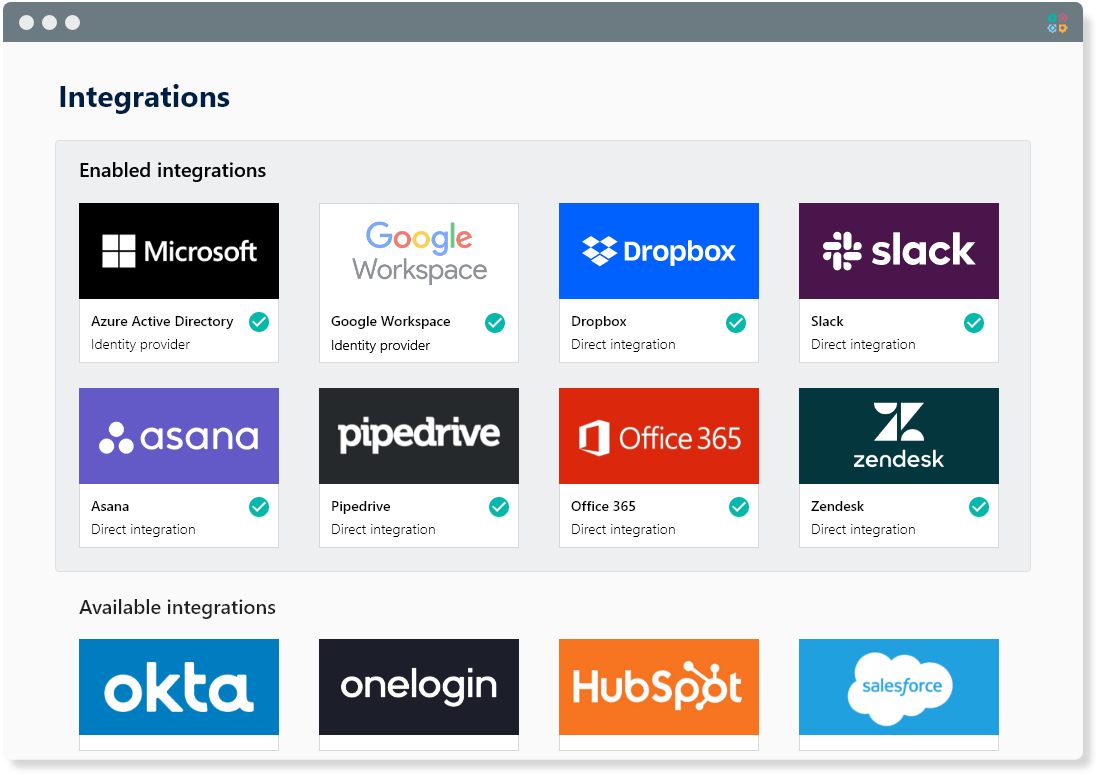Click the Dropbox name label
Image resolution: width=1096 pixels, height=774 pixels.
tap(599, 321)
